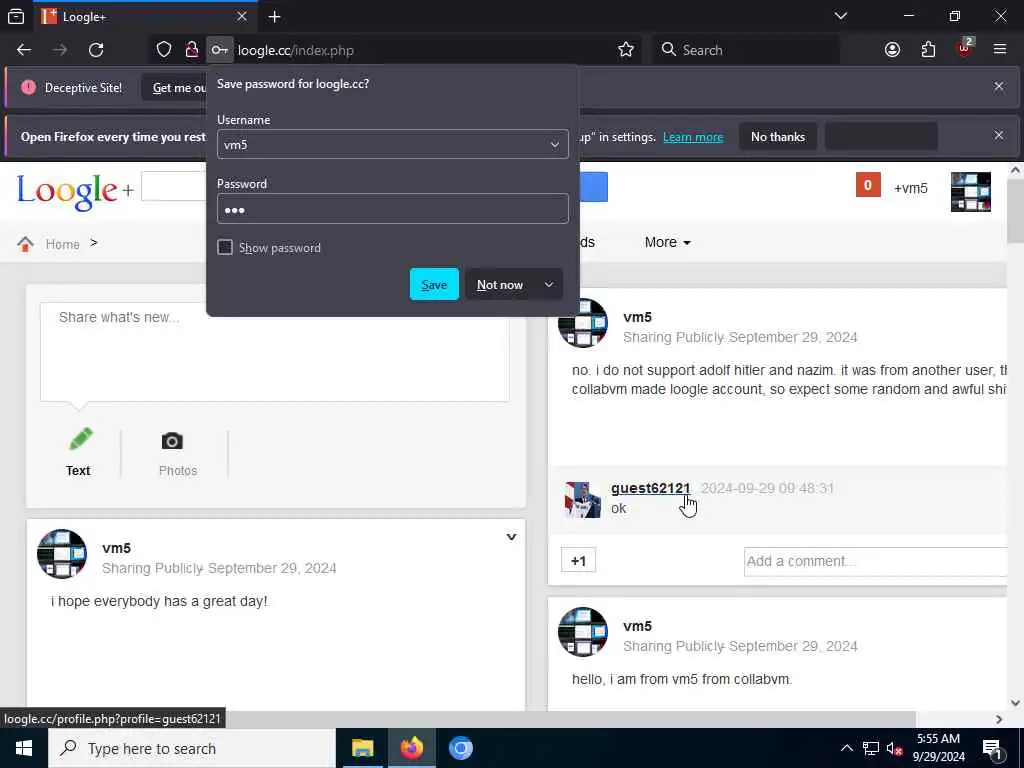Click the Loogle+ browser tab
The image size is (1024, 768).
146,16
